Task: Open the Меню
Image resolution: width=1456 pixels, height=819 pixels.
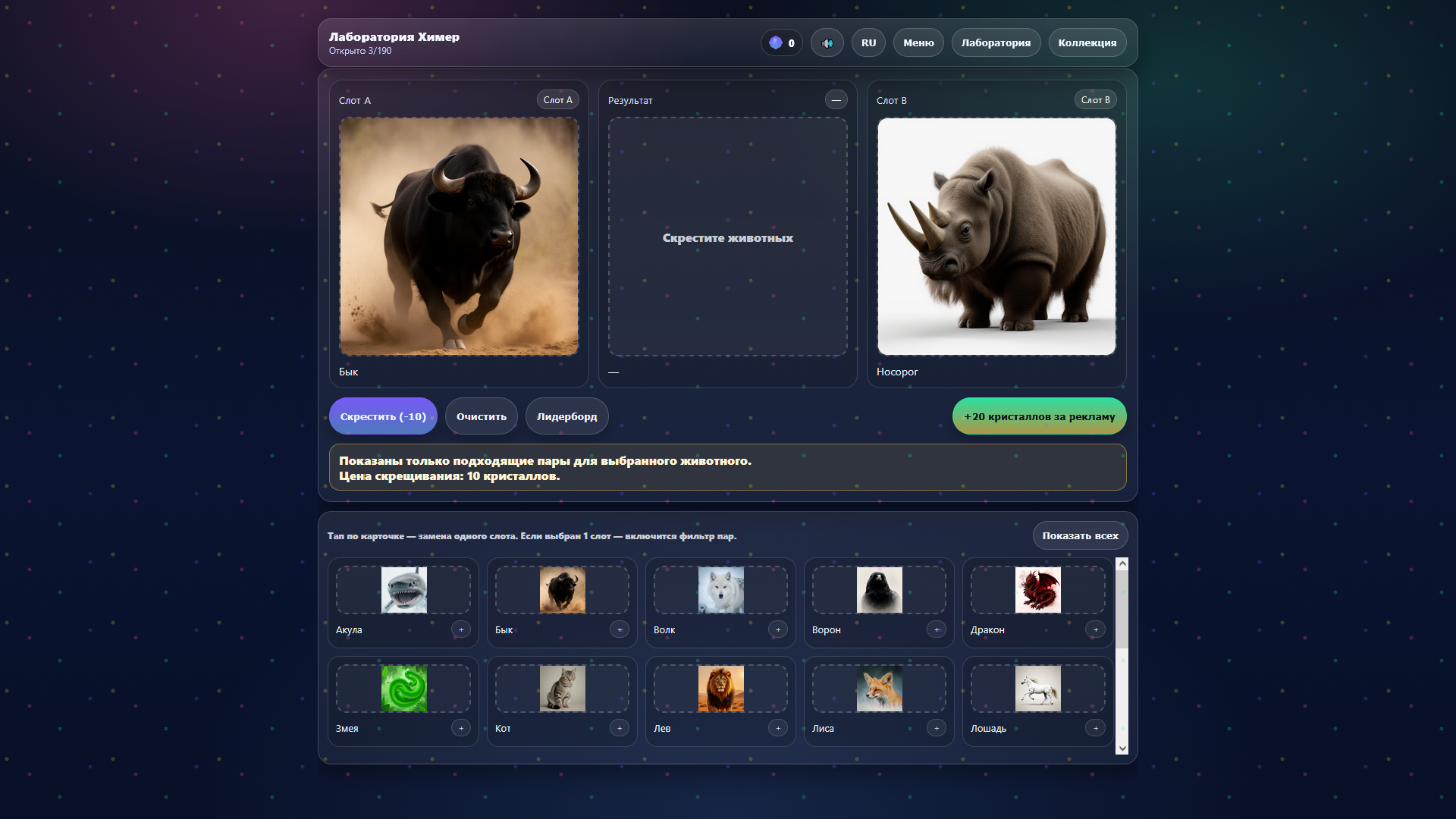Action: point(918,42)
